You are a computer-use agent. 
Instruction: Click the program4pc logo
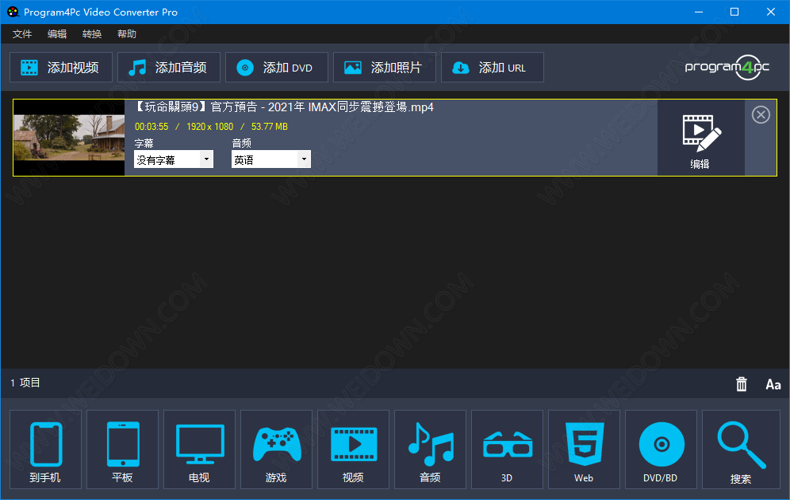(x=727, y=68)
